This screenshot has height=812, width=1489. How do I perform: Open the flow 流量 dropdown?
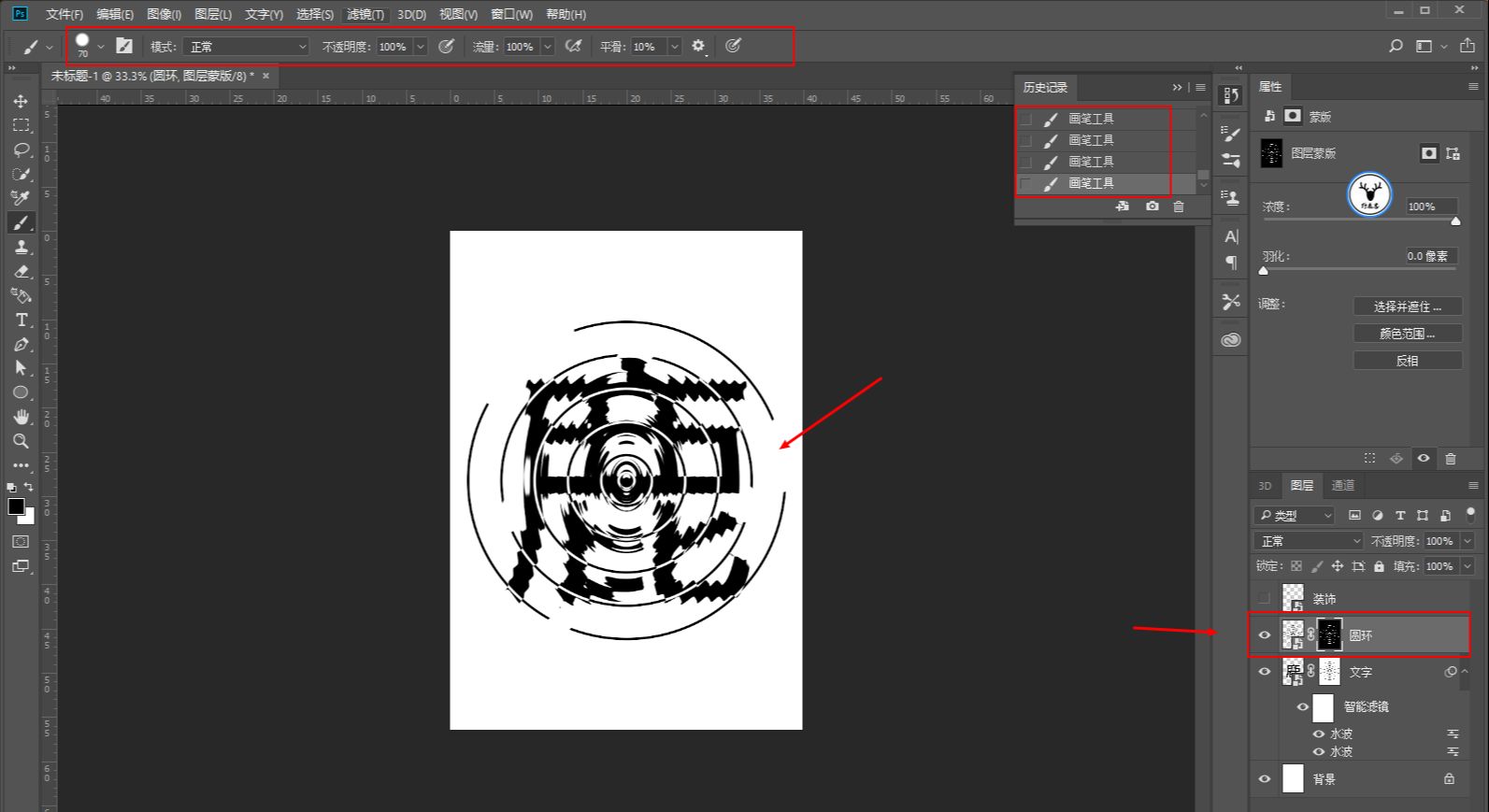[548, 46]
